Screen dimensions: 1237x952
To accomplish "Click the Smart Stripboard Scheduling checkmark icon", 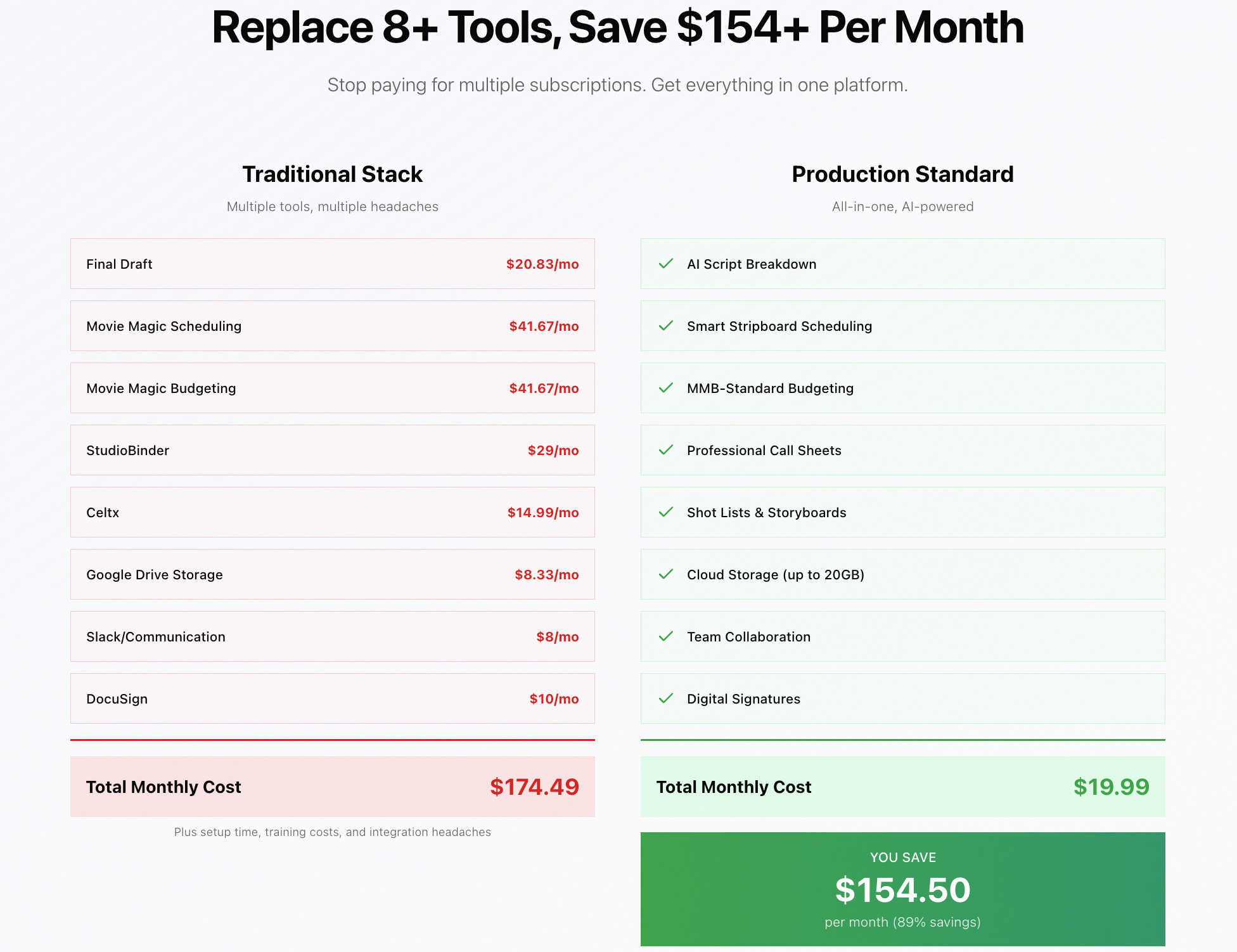I will point(665,326).
